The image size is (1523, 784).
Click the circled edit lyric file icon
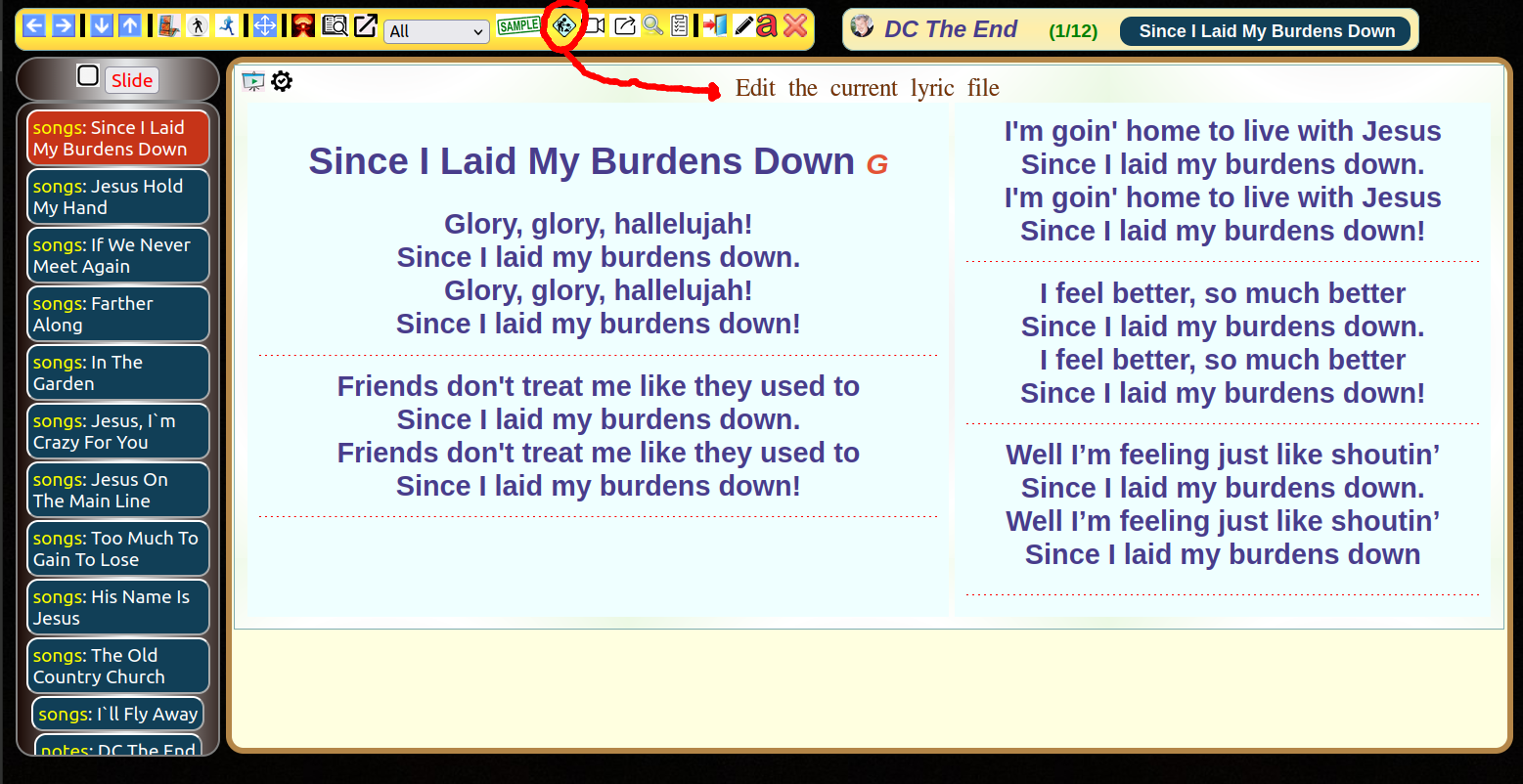tap(564, 26)
